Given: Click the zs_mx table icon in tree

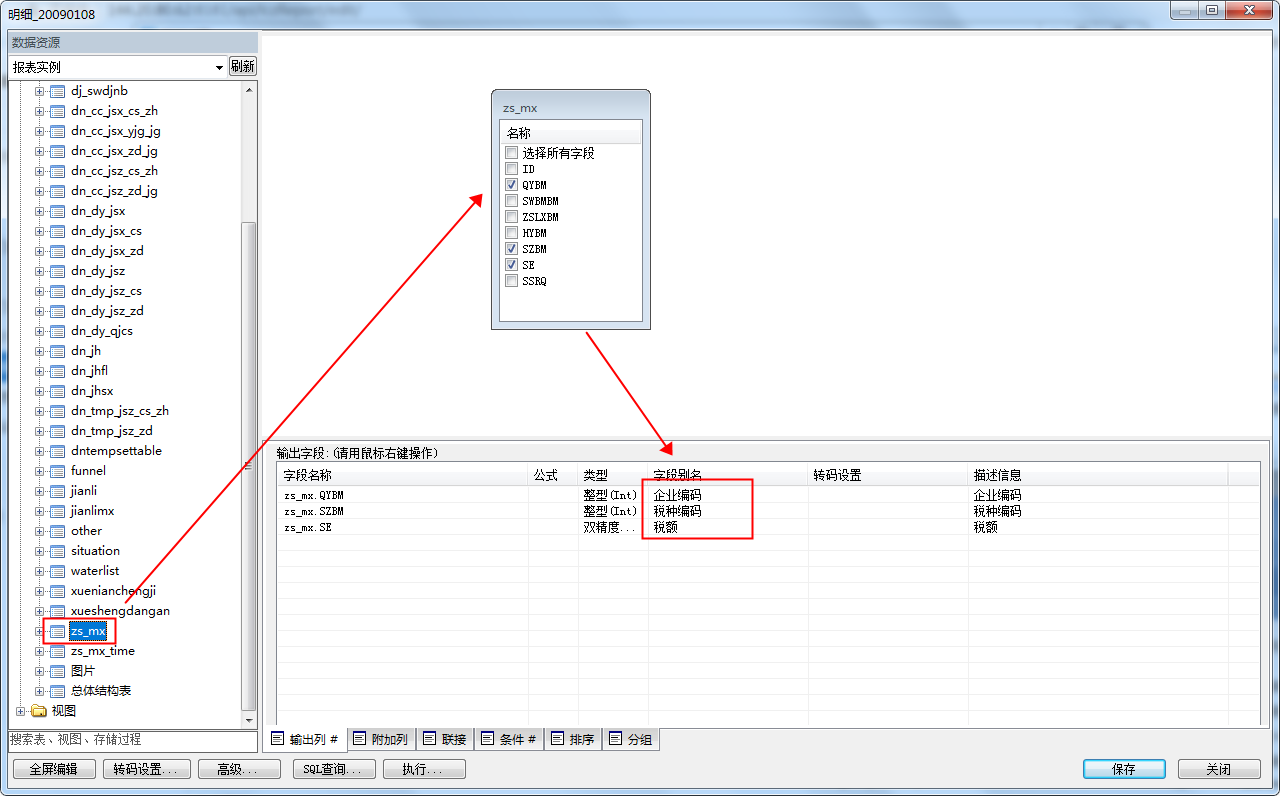Looking at the screenshot, I should (x=57, y=631).
